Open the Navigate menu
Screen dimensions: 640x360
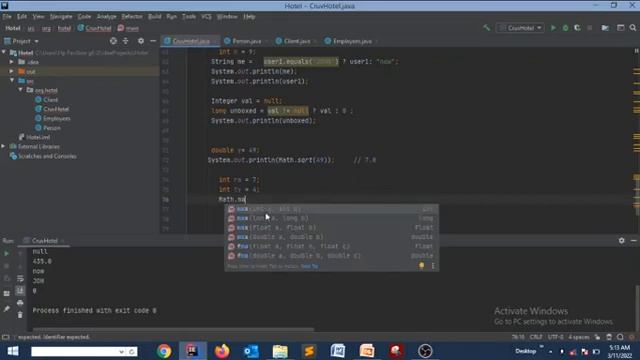(x=61, y=17)
